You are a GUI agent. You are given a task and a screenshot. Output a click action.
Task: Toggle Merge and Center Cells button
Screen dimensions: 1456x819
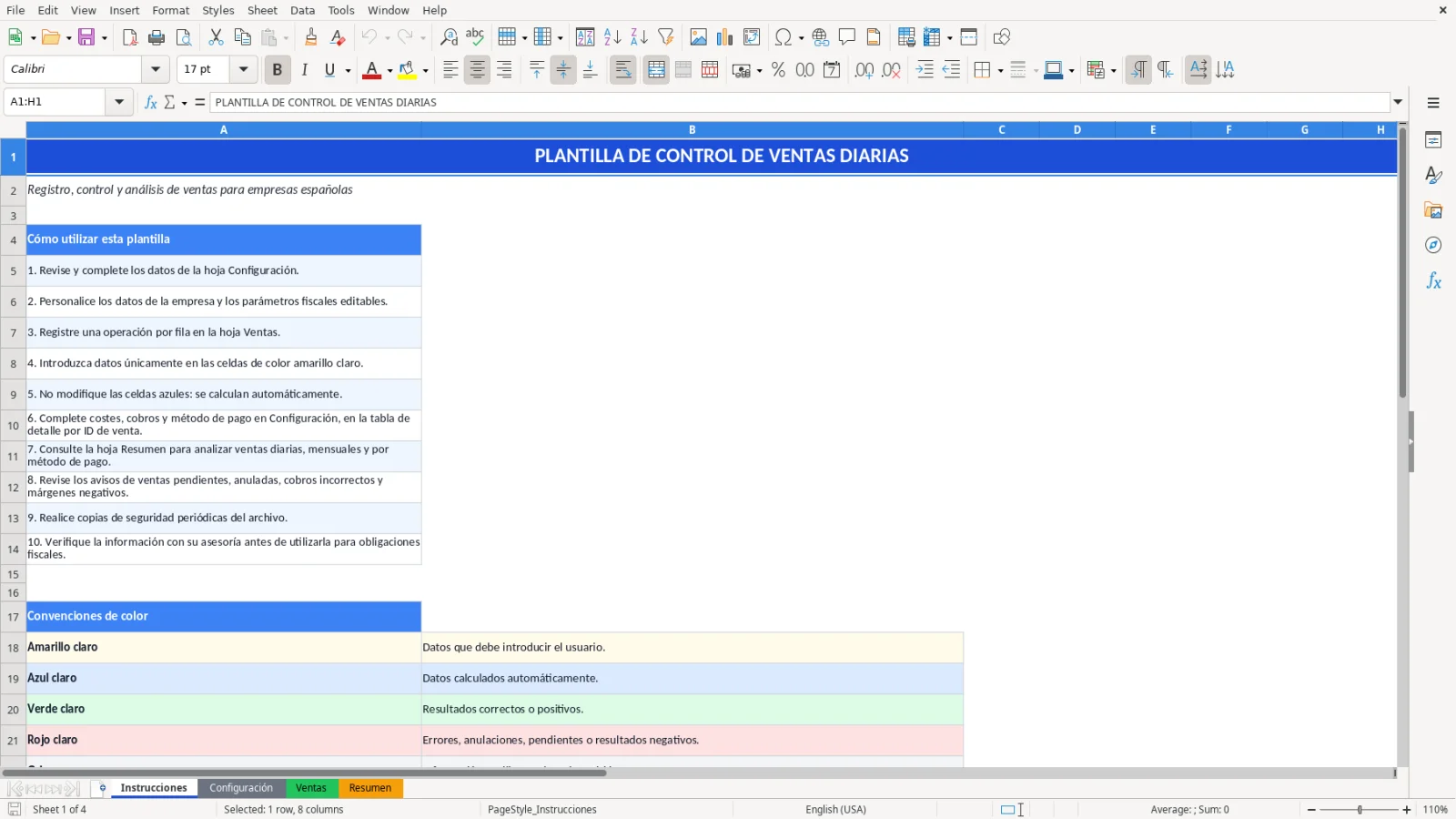coord(656,70)
